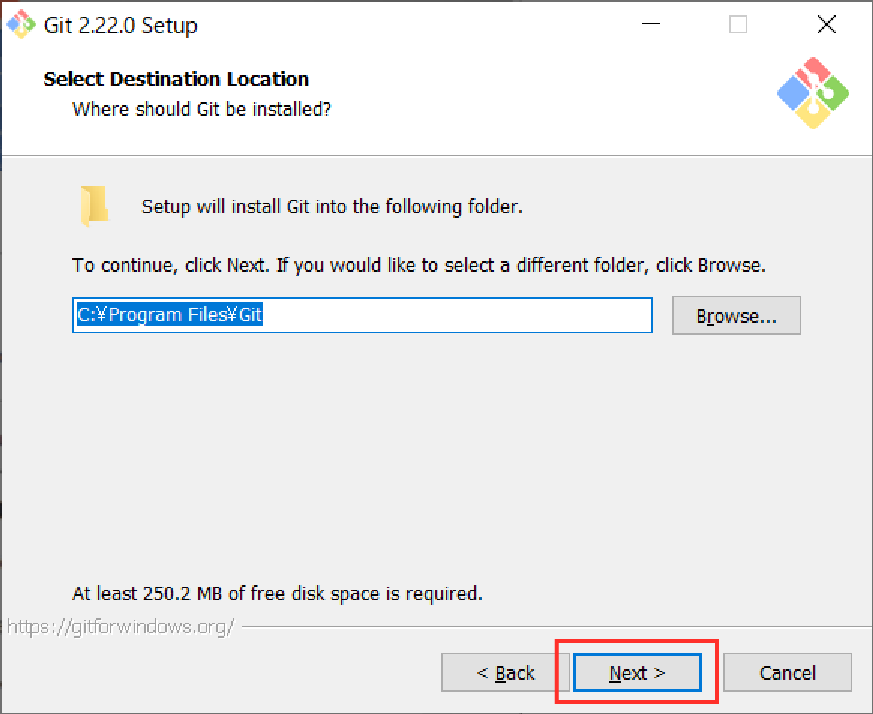Click the yellow folder icon
This screenshot has width=873, height=714.
[x=94, y=207]
